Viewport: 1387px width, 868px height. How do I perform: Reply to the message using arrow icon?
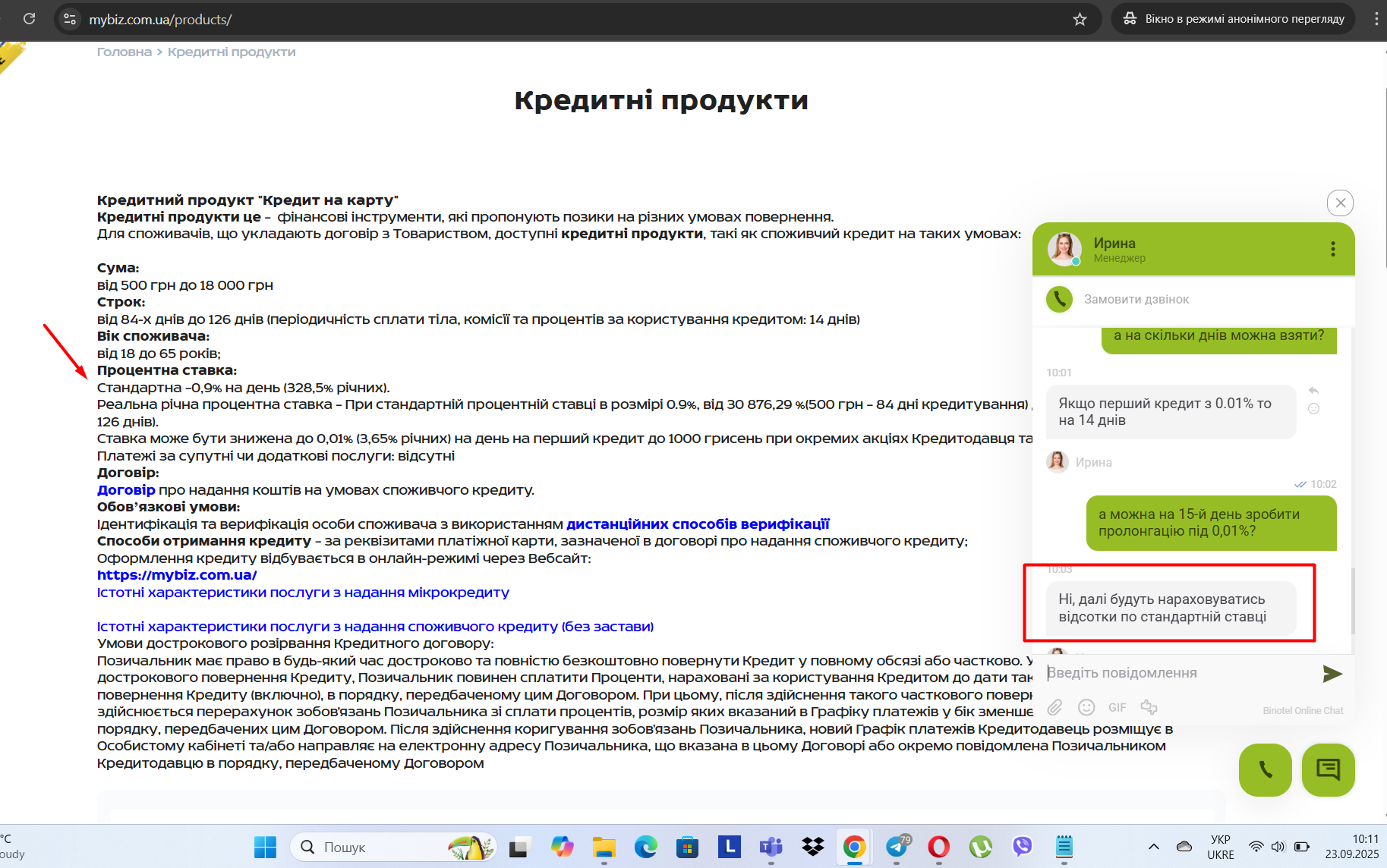pos(1313,391)
